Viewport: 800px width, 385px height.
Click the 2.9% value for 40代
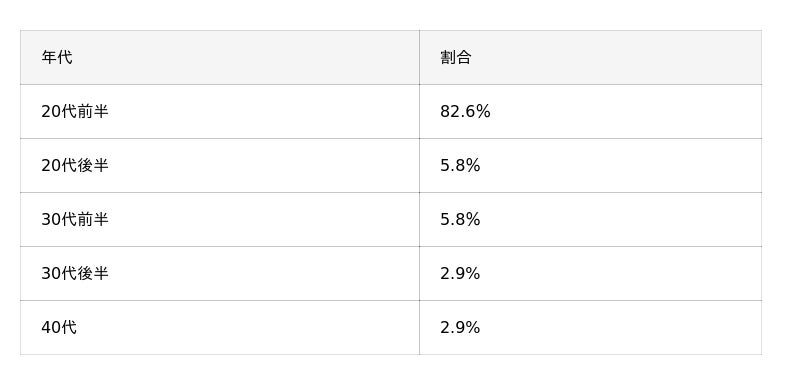pyautogui.click(x=460, y=327)
